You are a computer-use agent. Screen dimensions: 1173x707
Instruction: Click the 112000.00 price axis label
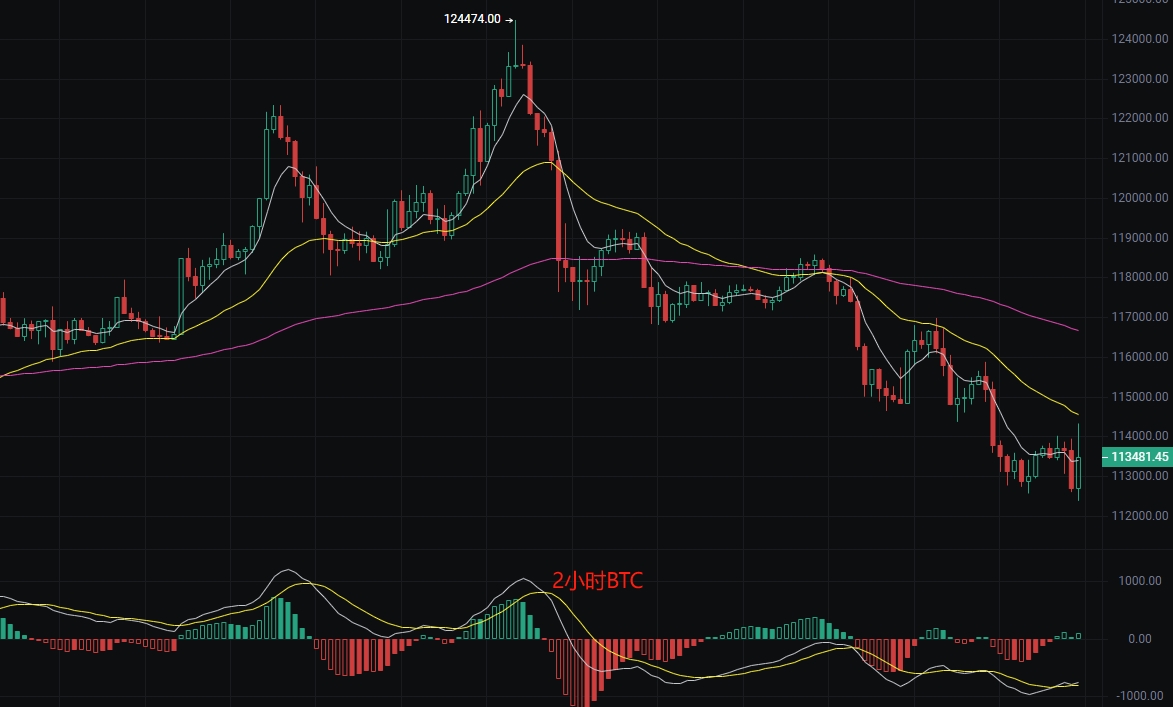pos(1140,515)
